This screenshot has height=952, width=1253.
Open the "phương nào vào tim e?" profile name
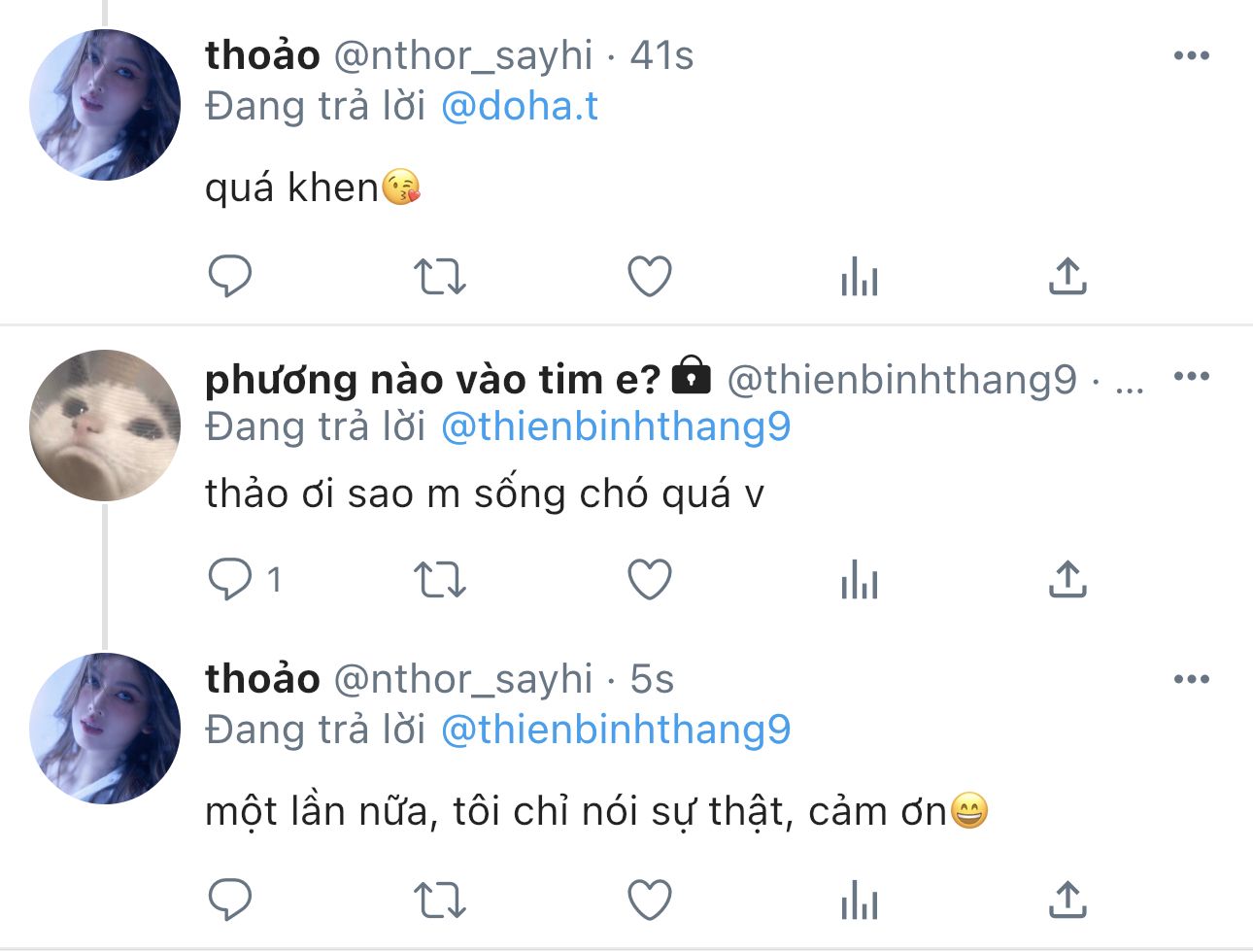coord(432,379)
